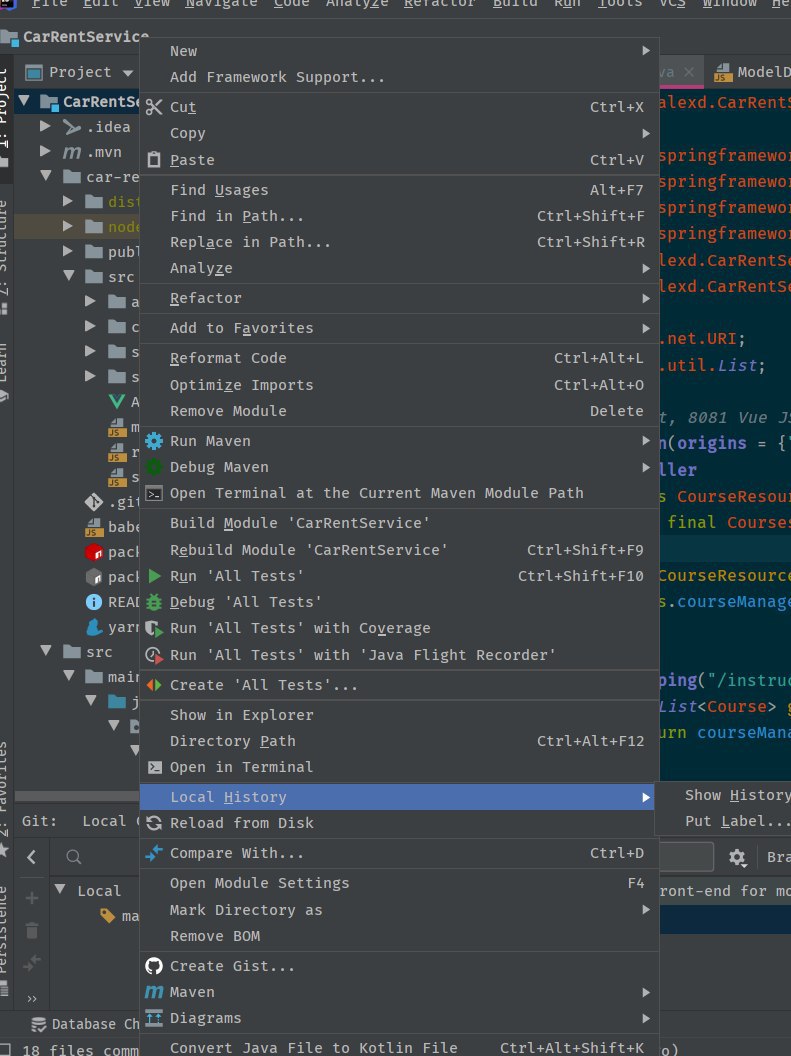
Task: Click the Debug Maven bug icon
Action: pos(154,467)
